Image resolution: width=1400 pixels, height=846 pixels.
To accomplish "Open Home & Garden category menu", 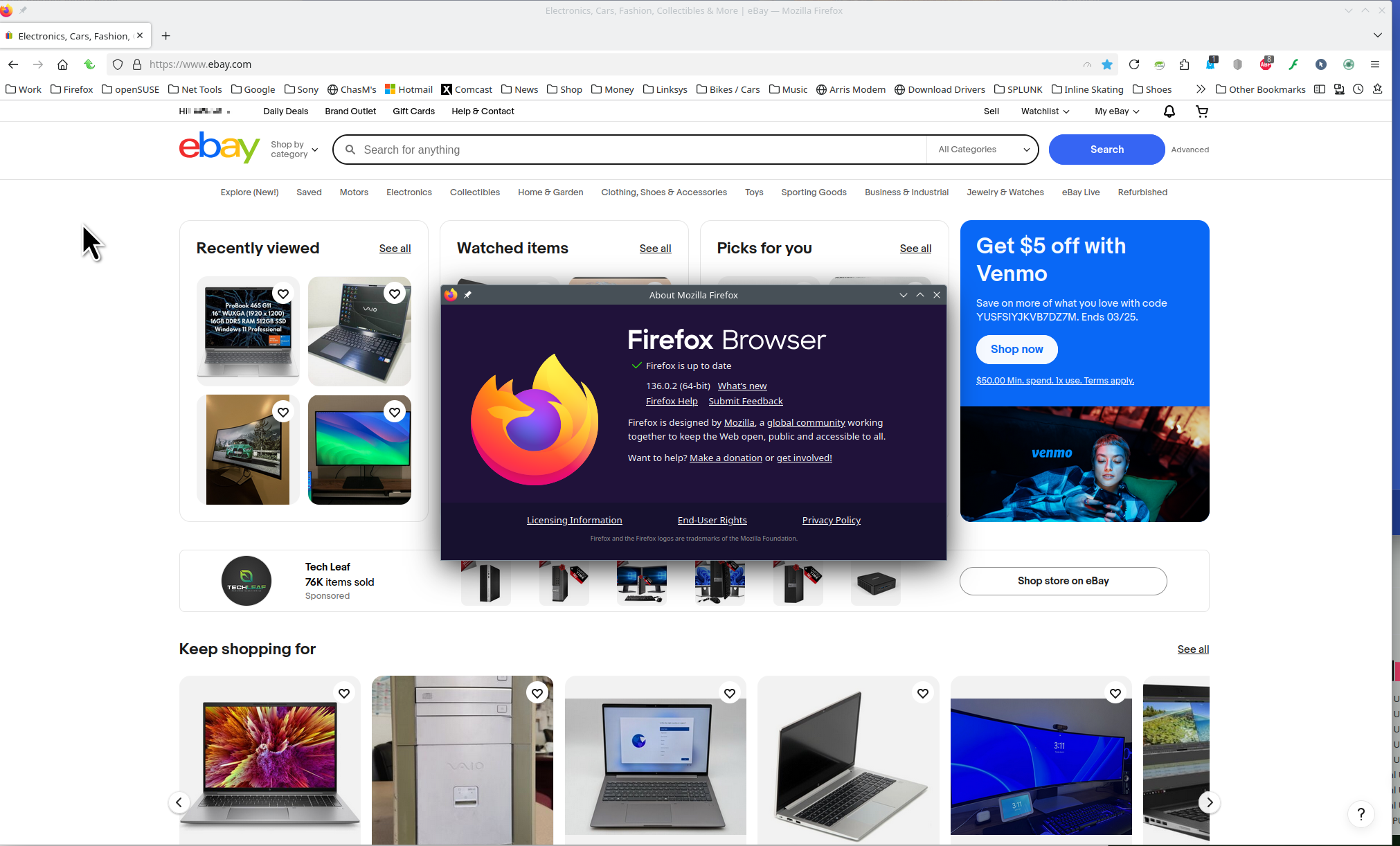I will (550, 192).
